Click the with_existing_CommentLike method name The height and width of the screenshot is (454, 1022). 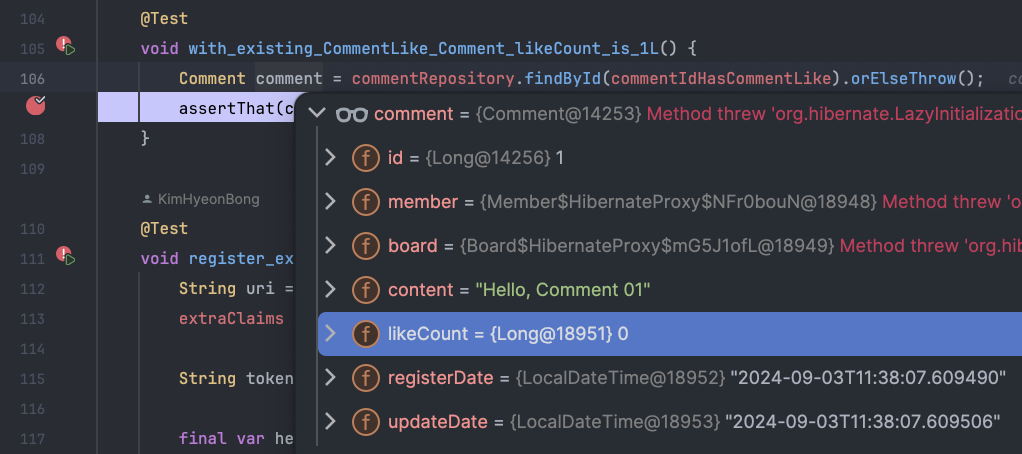pos(424,48)
